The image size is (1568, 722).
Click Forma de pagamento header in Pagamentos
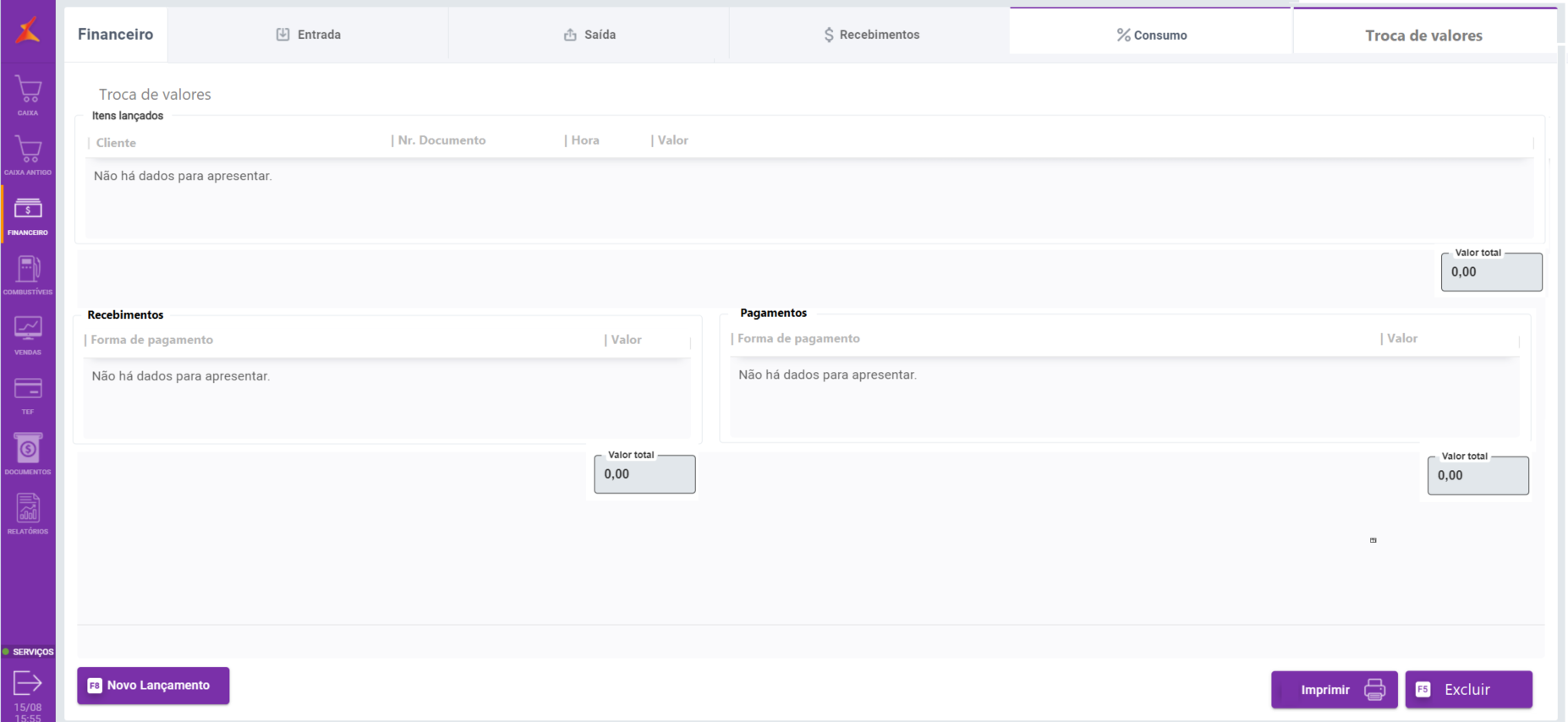pos(798,338)
